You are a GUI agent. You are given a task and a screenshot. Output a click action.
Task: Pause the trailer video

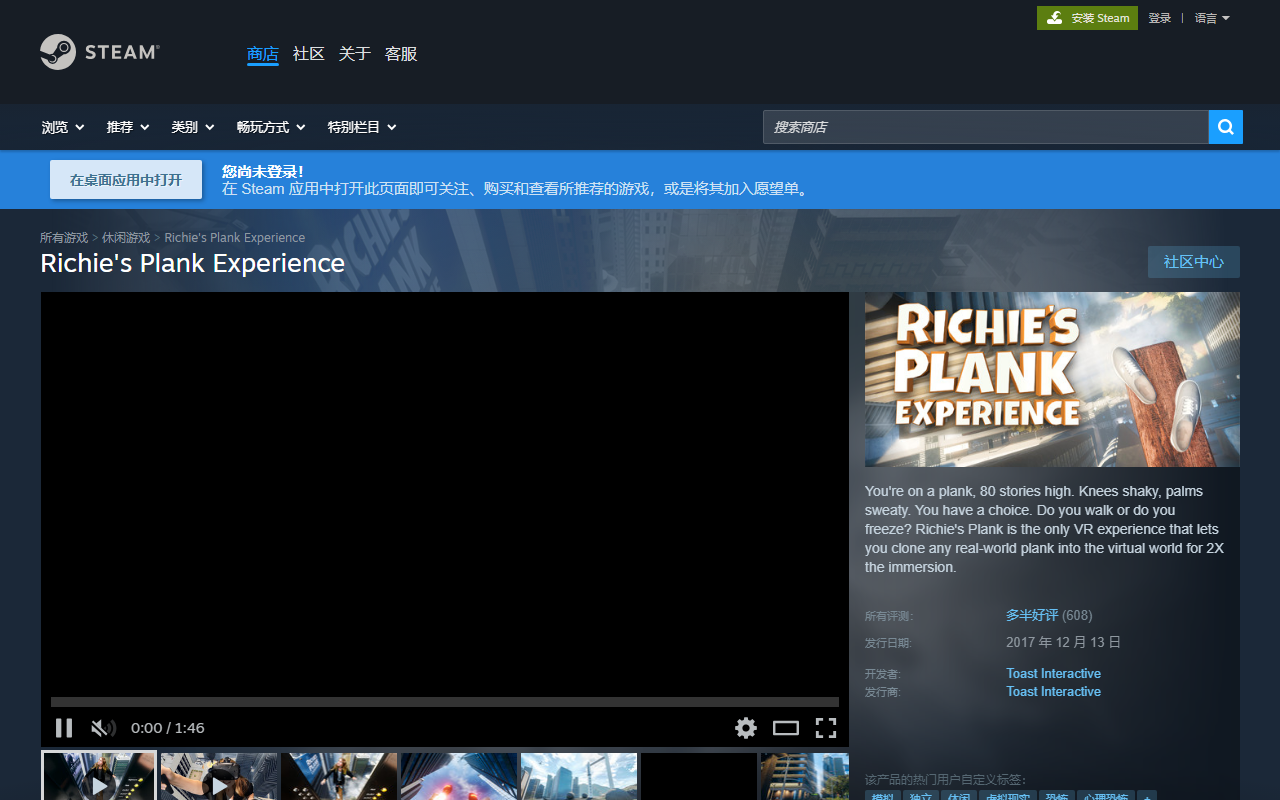64,728
